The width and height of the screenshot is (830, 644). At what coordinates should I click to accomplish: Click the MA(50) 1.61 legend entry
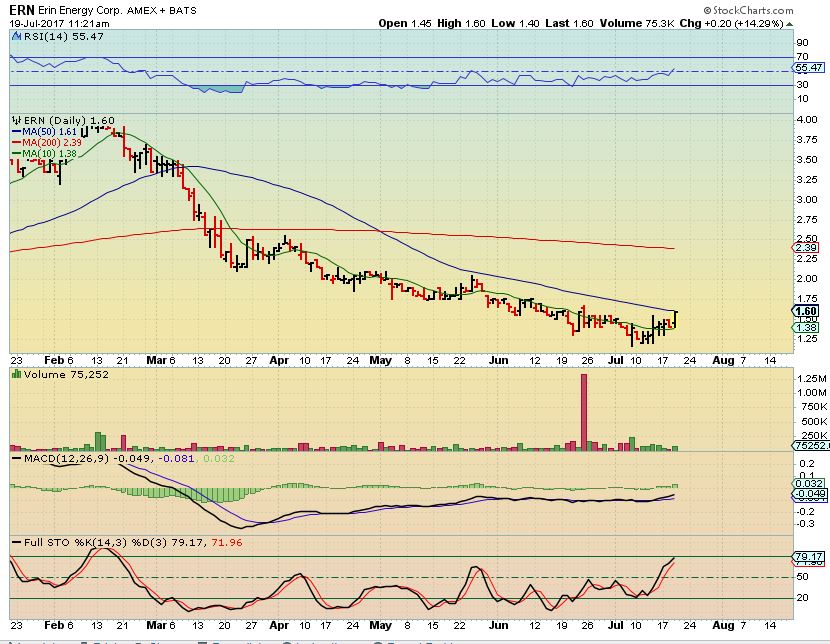tap(44, 132)
